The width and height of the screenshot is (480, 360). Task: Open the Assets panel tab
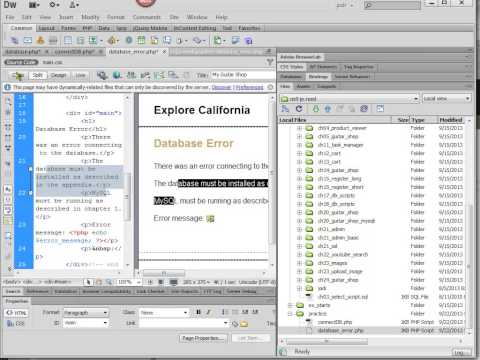[303, 86]
